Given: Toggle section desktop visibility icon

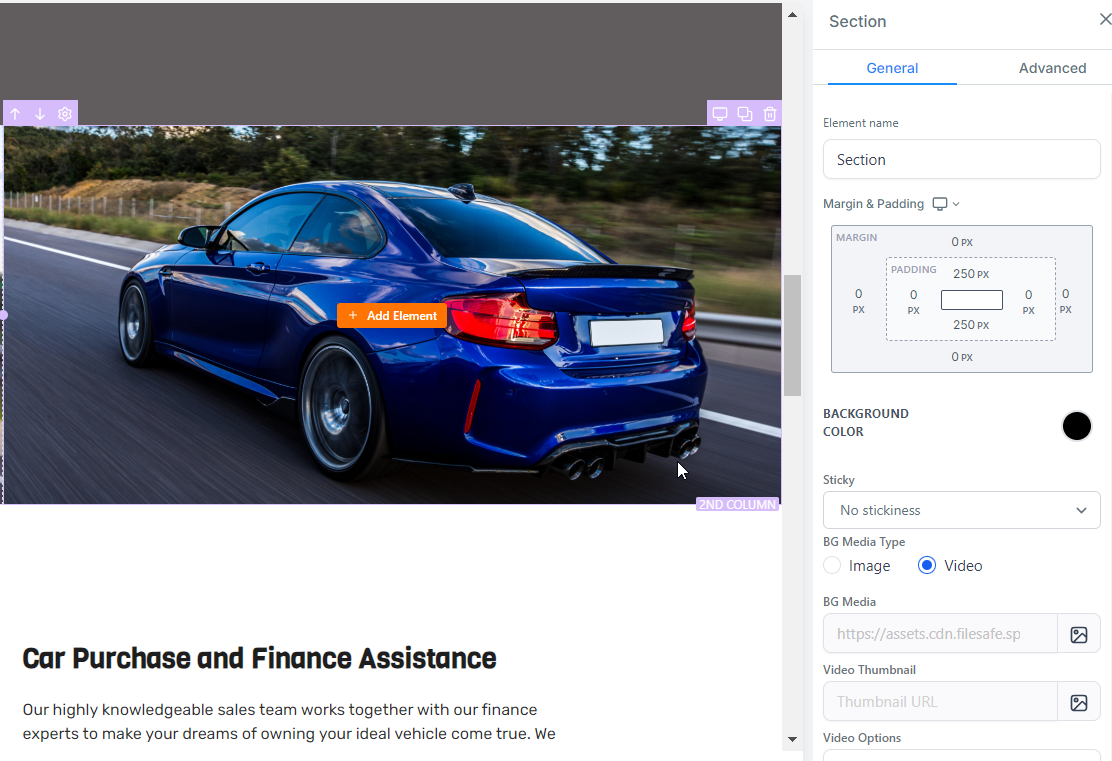Looking at the screenshot, I should click(x=720, y=113).
